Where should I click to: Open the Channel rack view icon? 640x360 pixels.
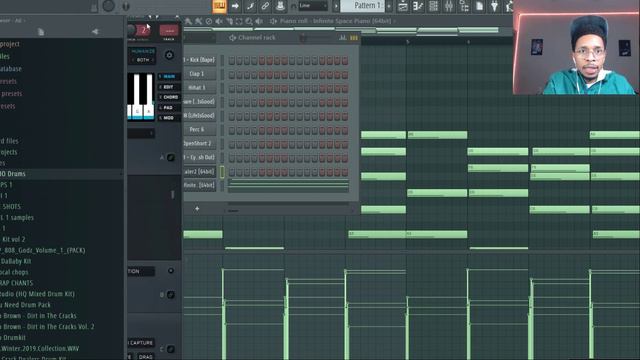(433, 6)
